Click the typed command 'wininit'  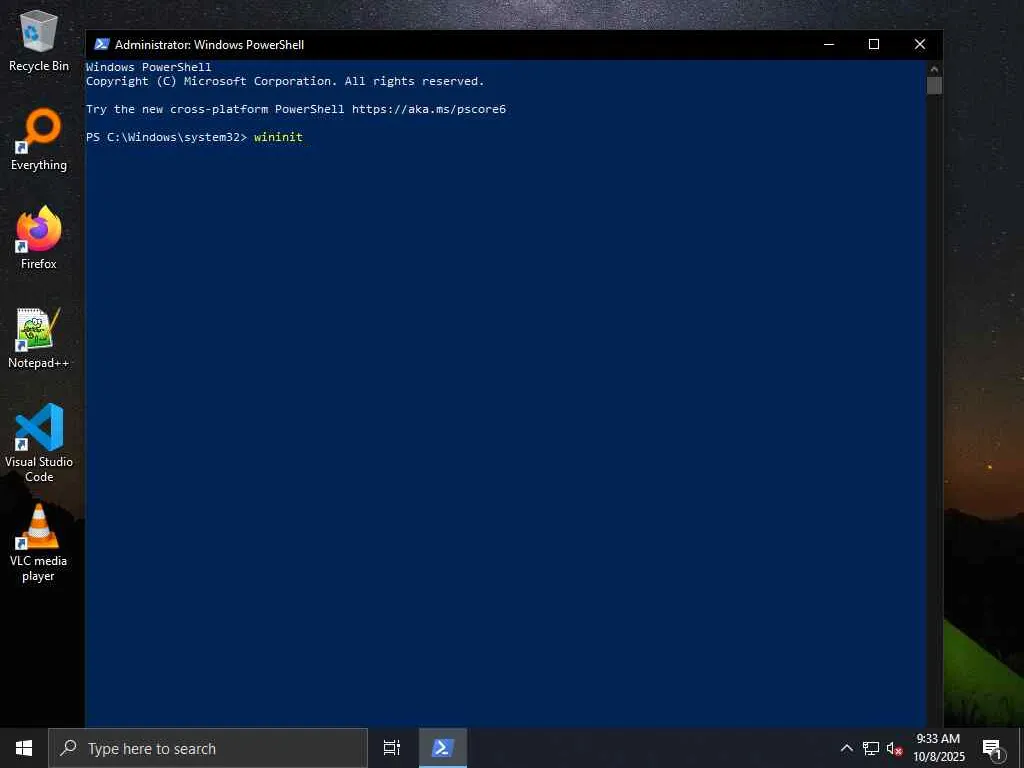pos(278,137)
